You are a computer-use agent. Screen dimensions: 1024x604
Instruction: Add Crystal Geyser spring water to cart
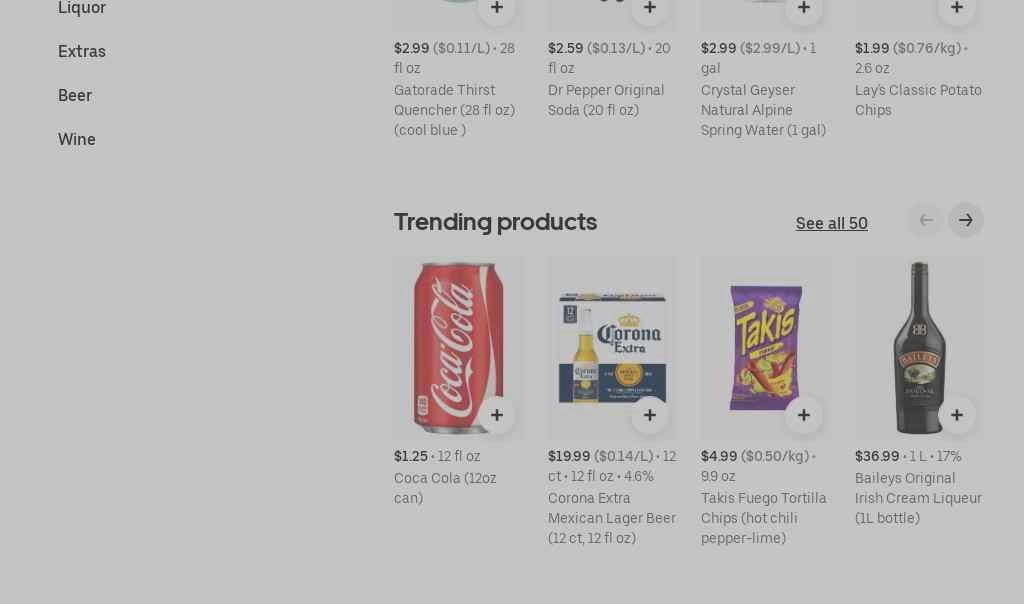[804, 9]
